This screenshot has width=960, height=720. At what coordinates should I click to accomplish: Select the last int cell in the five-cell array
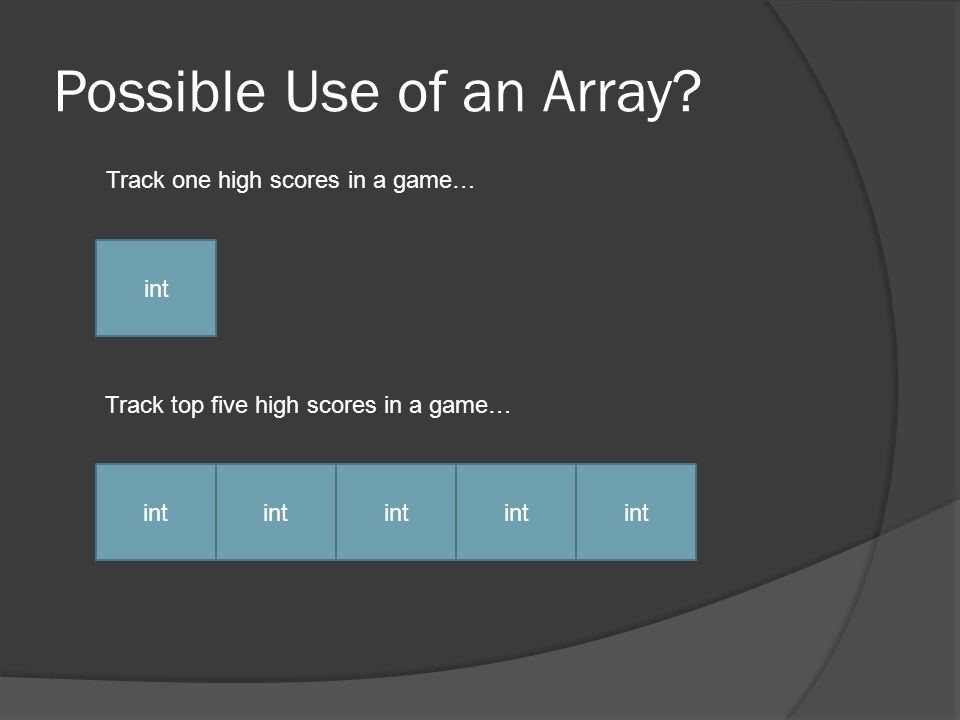(636, 512)
